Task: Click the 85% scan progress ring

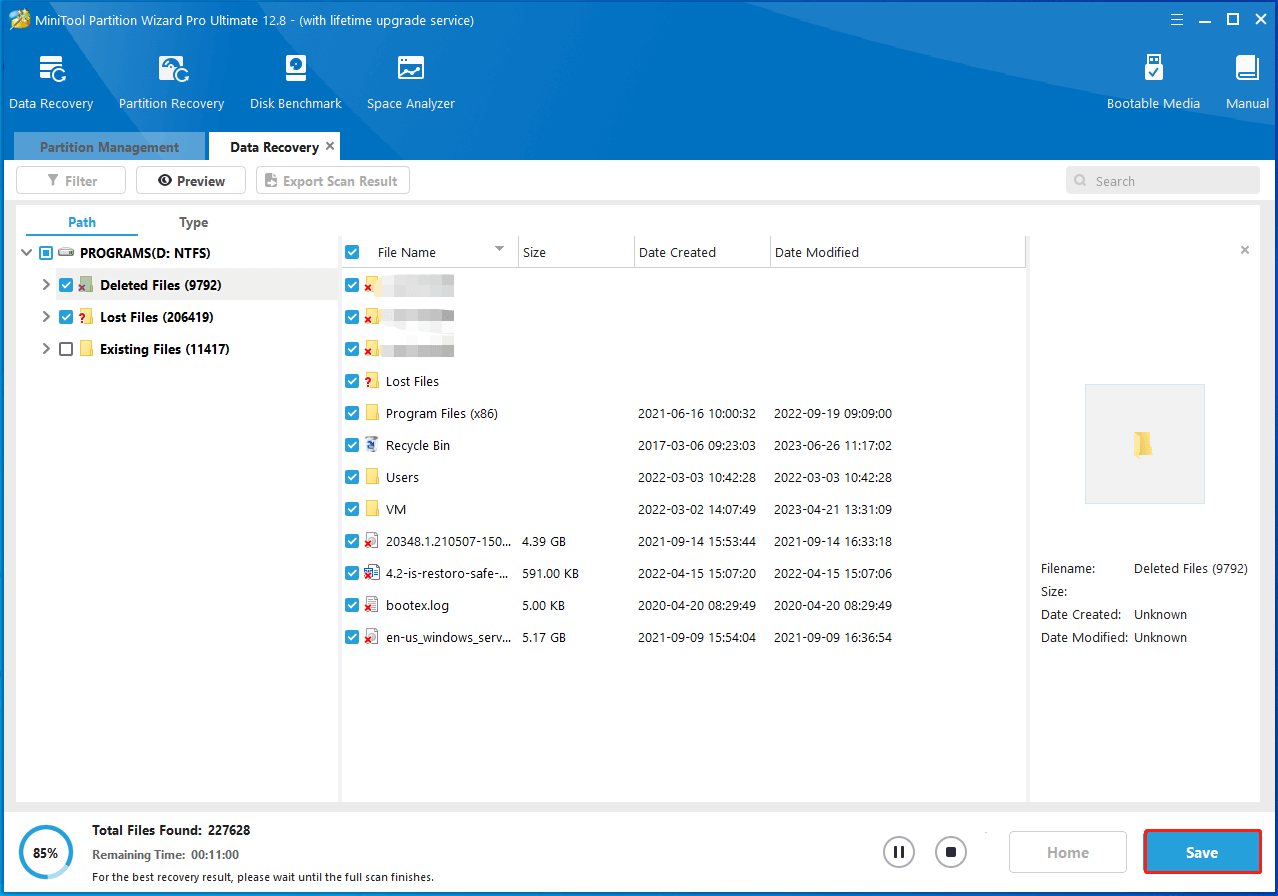Action: [45, 853]
